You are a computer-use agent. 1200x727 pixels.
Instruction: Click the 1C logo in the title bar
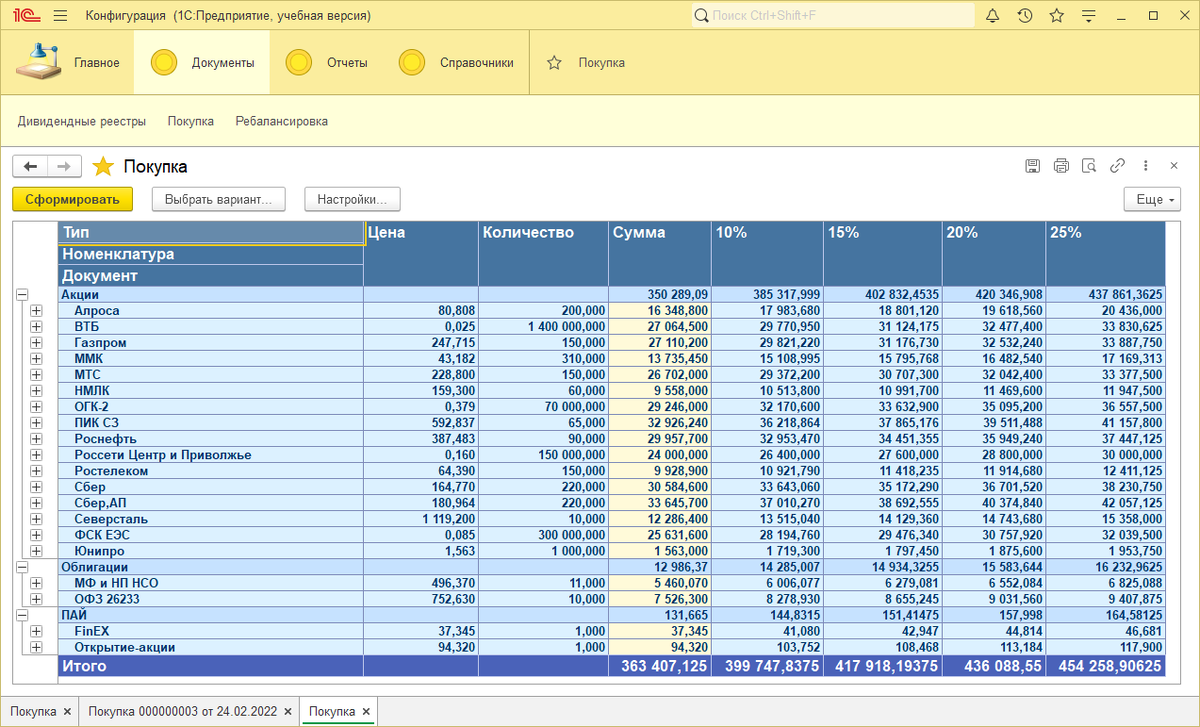pyautogui.click(x=25, y=16)
